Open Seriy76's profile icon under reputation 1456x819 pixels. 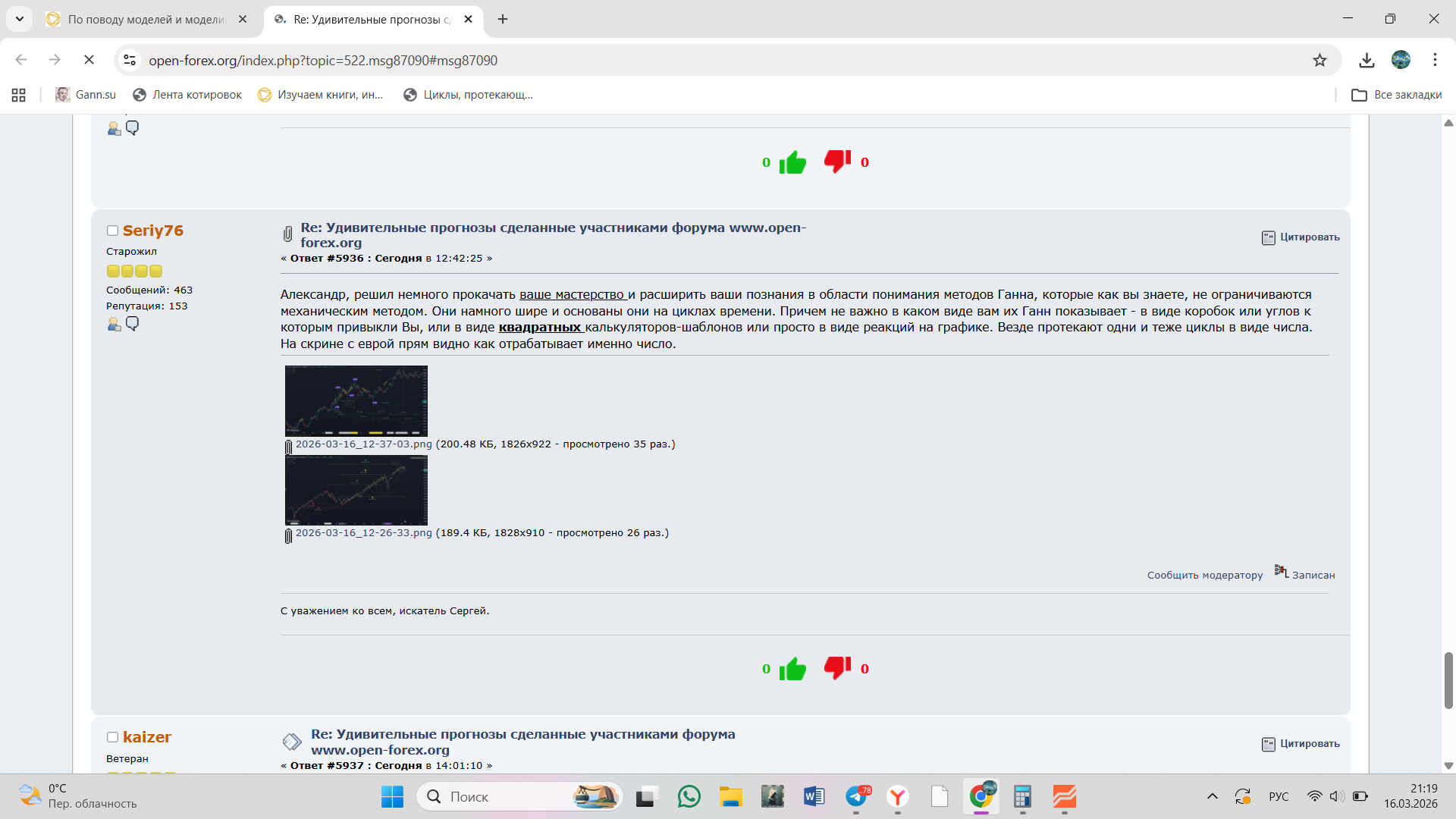[114, 325]
